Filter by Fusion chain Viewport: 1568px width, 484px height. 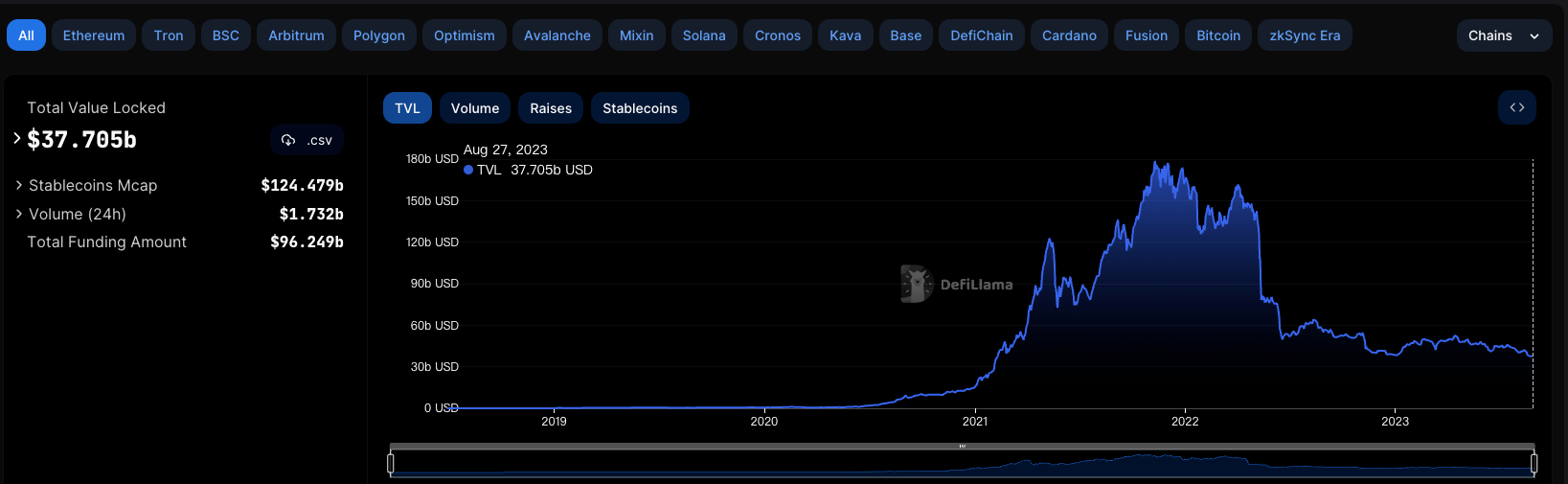[x=1147, y=35]
